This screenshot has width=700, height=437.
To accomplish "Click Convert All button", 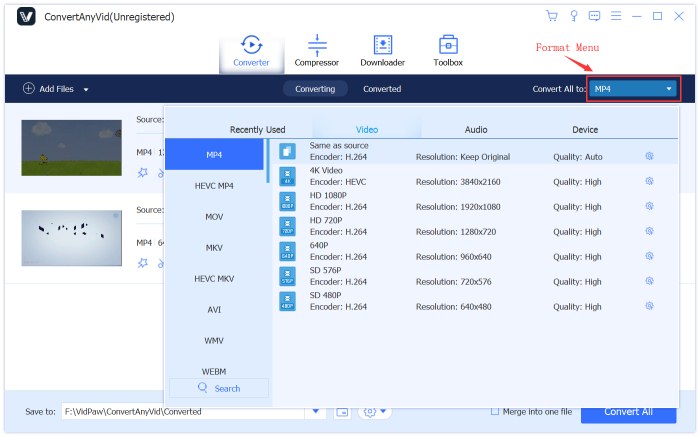I will click(629, 414).
